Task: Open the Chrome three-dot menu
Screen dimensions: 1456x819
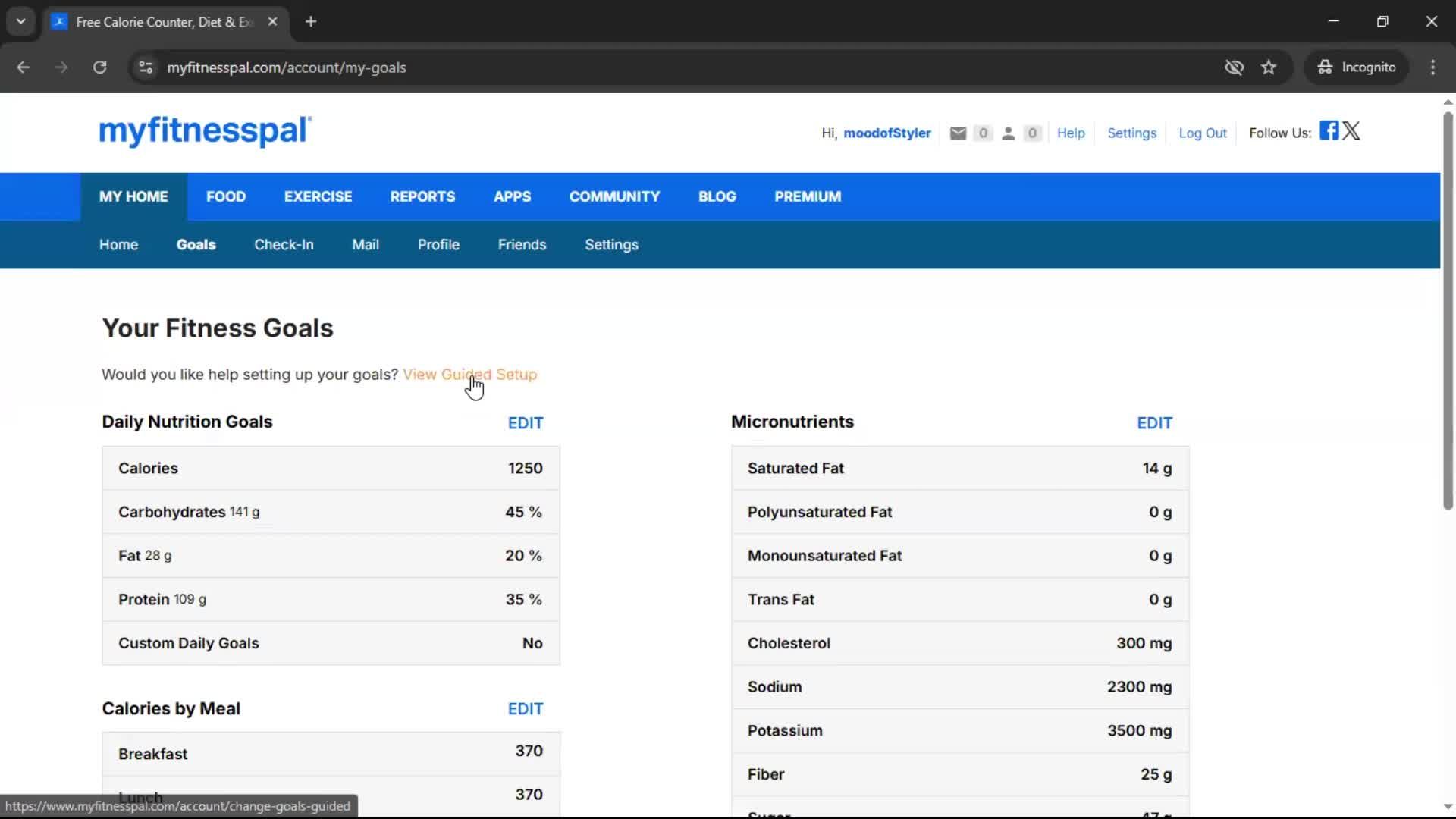Action: (x=1432, y=67)
